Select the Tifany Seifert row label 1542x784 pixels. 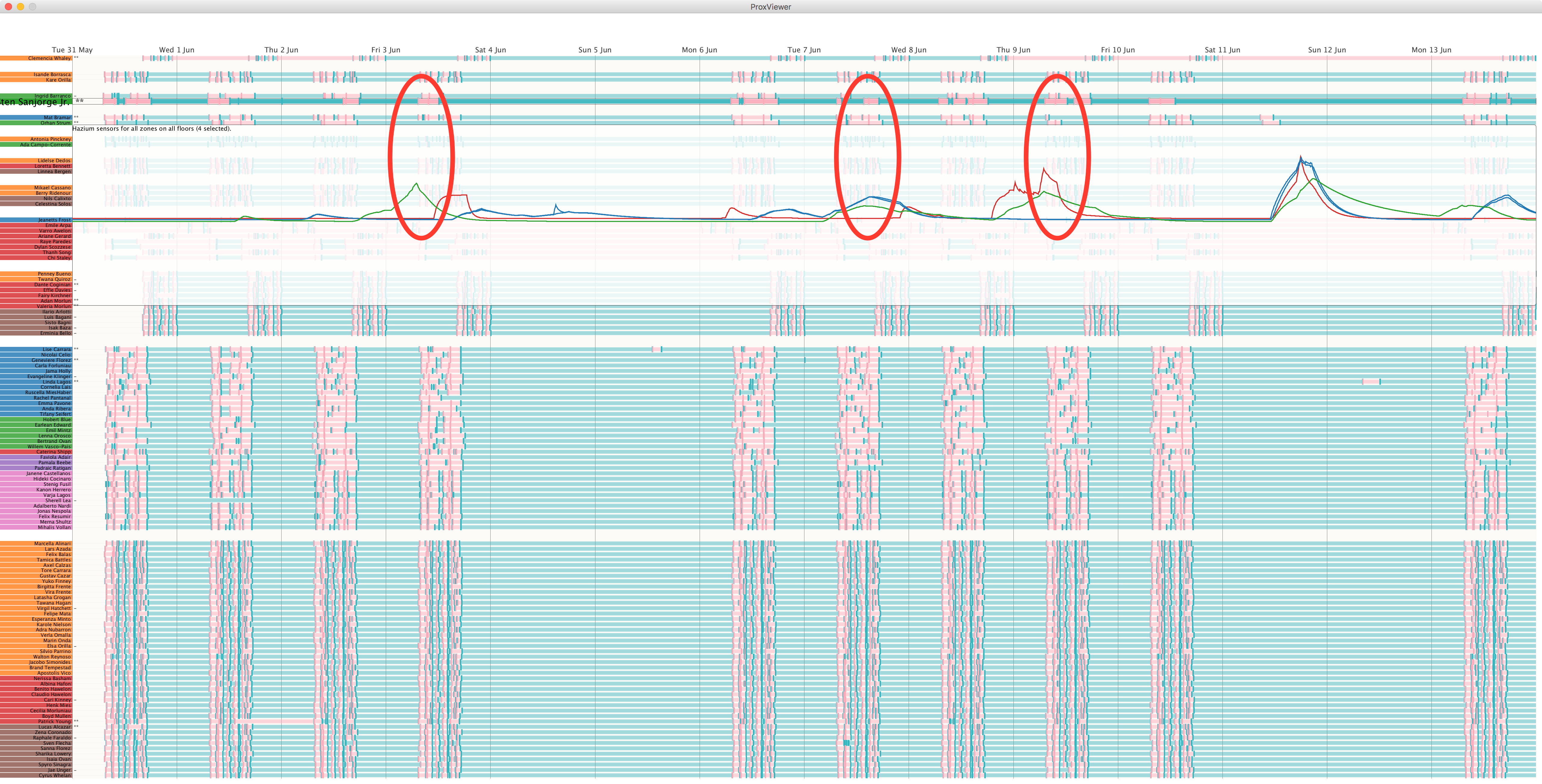pos(36,414)
